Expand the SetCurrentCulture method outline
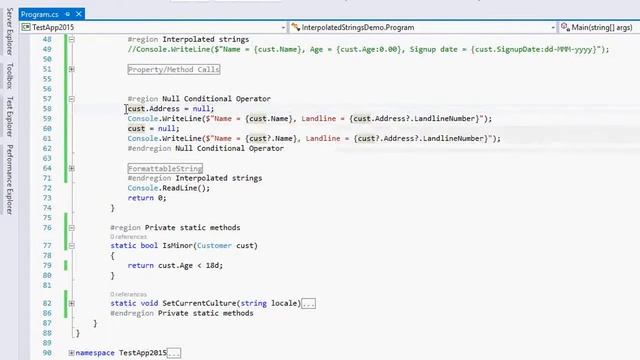The width and height of the screenshot is (640, 360). 71,303
